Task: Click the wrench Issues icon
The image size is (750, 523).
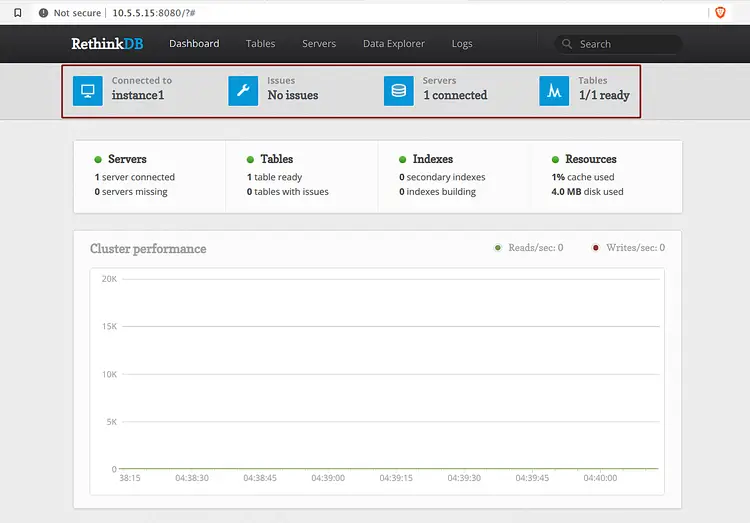Action: (243, 90)
